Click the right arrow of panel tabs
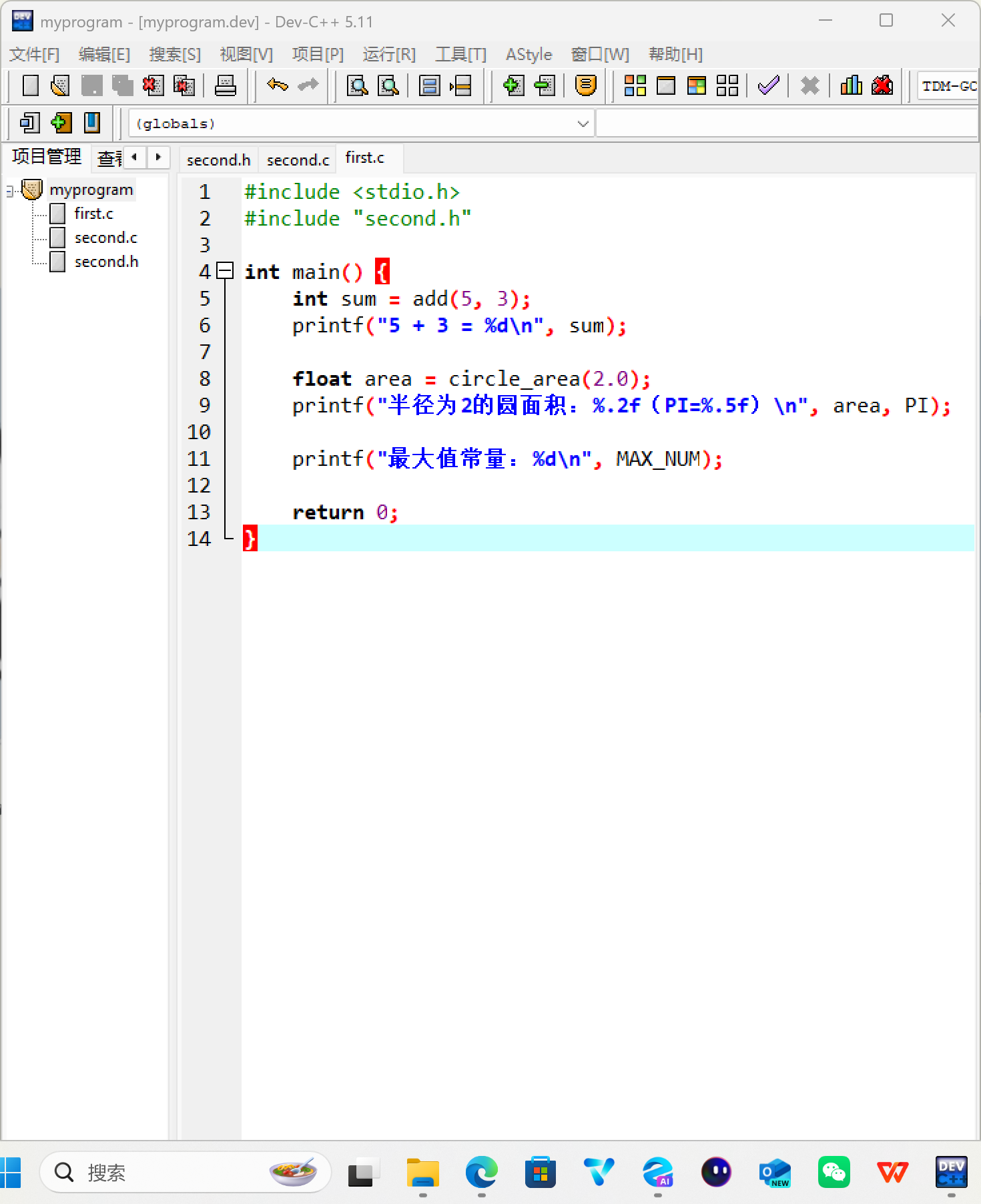This screenshot has width=981, height=1204. tap(158, 158)
